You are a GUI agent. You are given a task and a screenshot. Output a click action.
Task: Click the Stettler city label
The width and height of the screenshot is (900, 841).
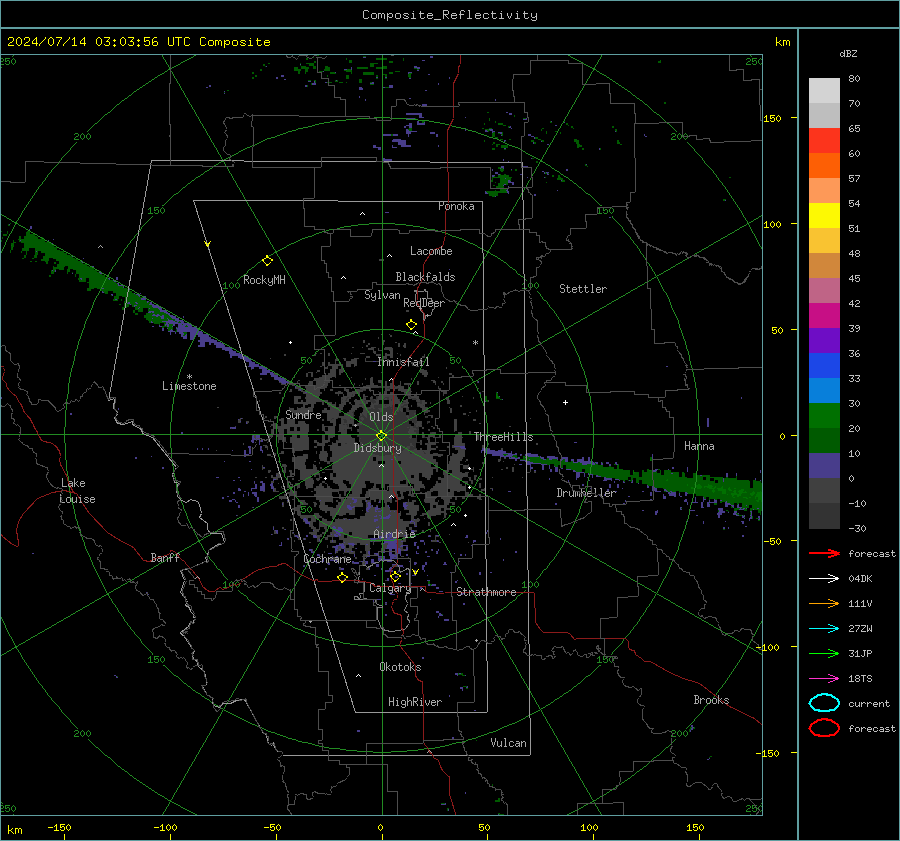tap(583, 289)
